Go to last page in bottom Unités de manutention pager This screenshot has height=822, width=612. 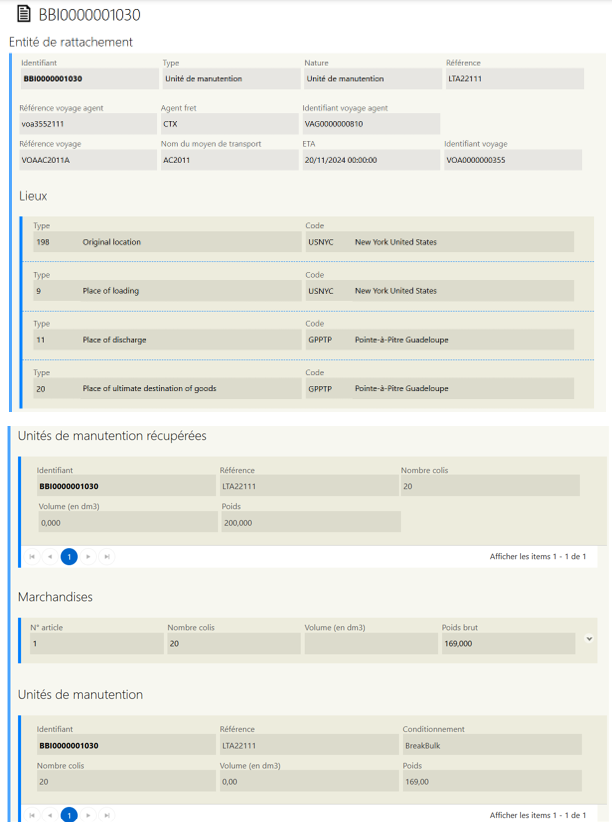click(x=107, y=815)
